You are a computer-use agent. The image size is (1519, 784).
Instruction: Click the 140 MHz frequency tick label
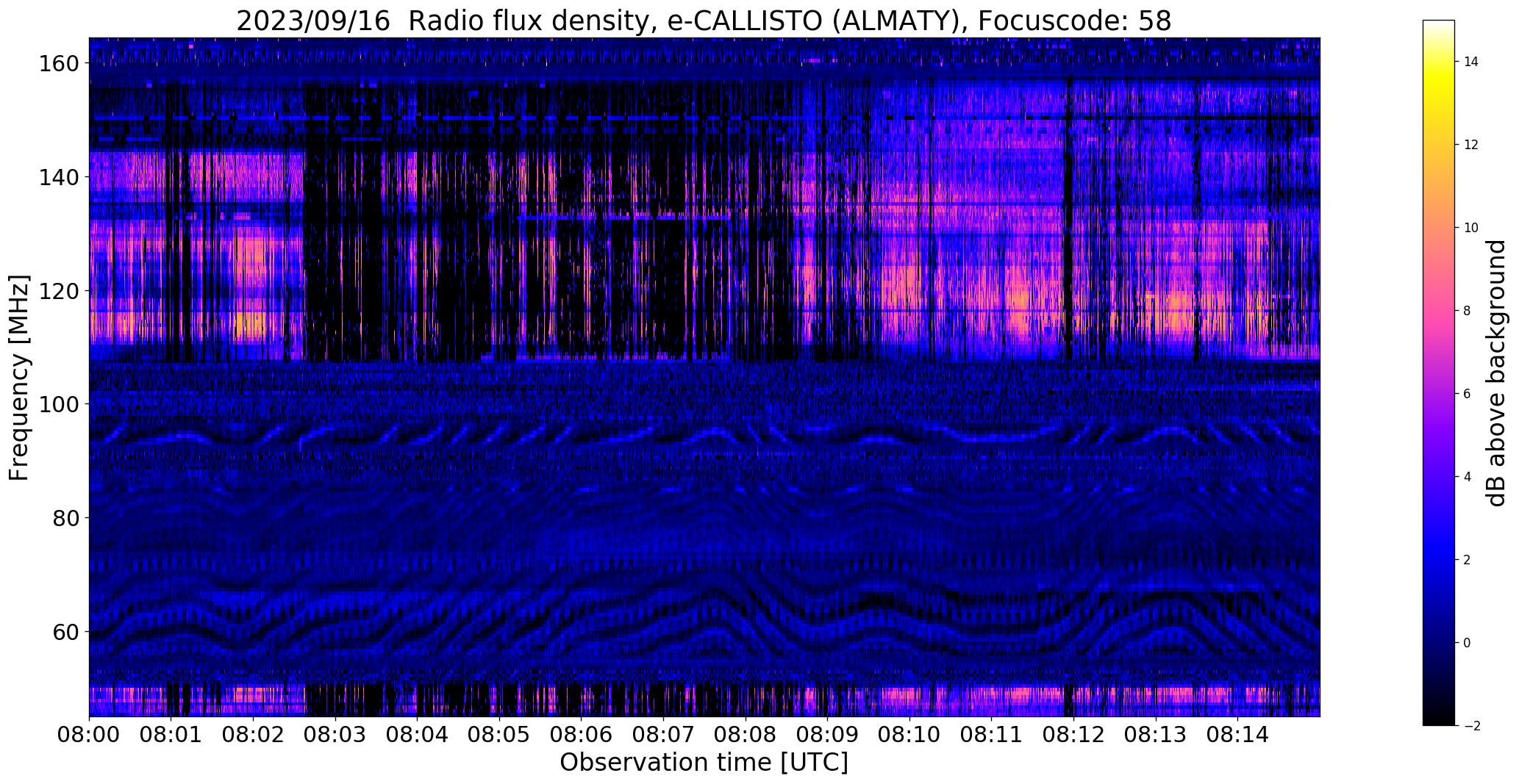coord(58,177)
